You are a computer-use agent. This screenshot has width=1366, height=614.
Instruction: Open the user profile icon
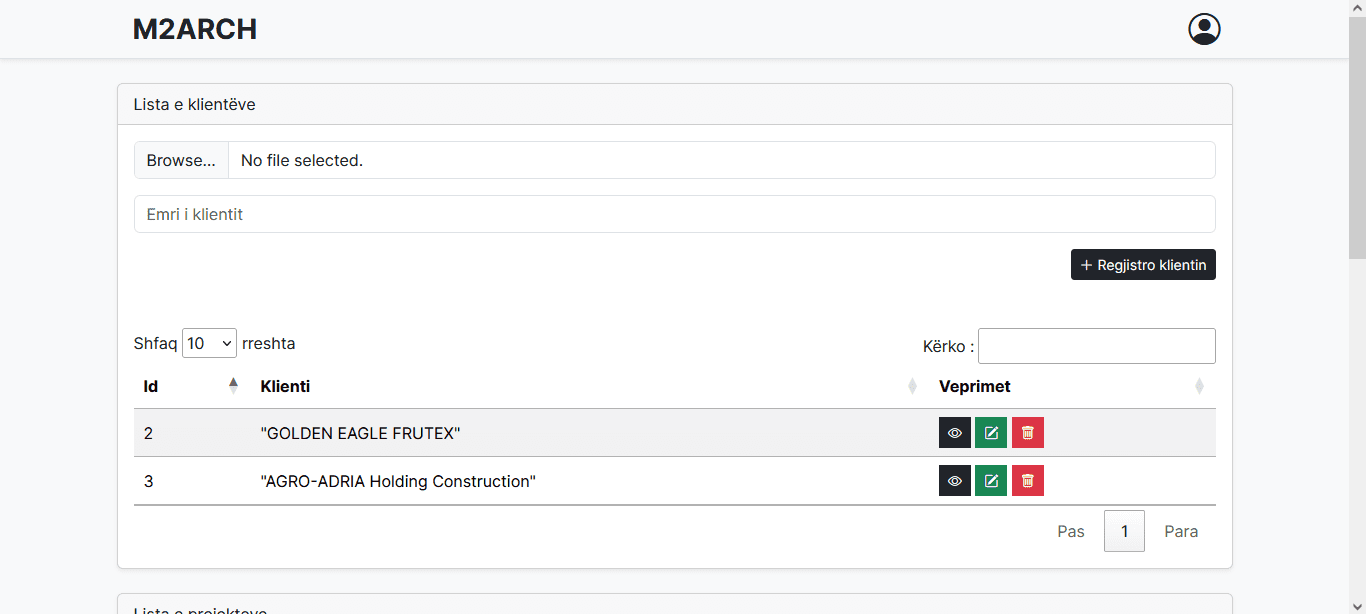coord(1204,29)
